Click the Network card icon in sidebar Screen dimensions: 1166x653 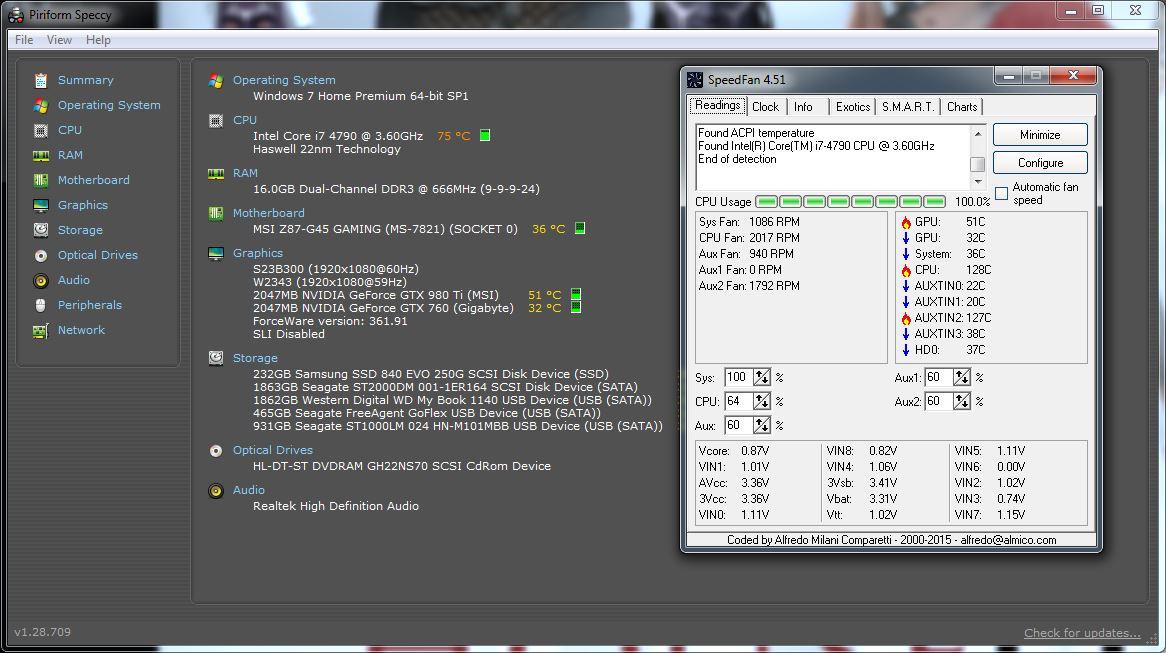(41, 330)
